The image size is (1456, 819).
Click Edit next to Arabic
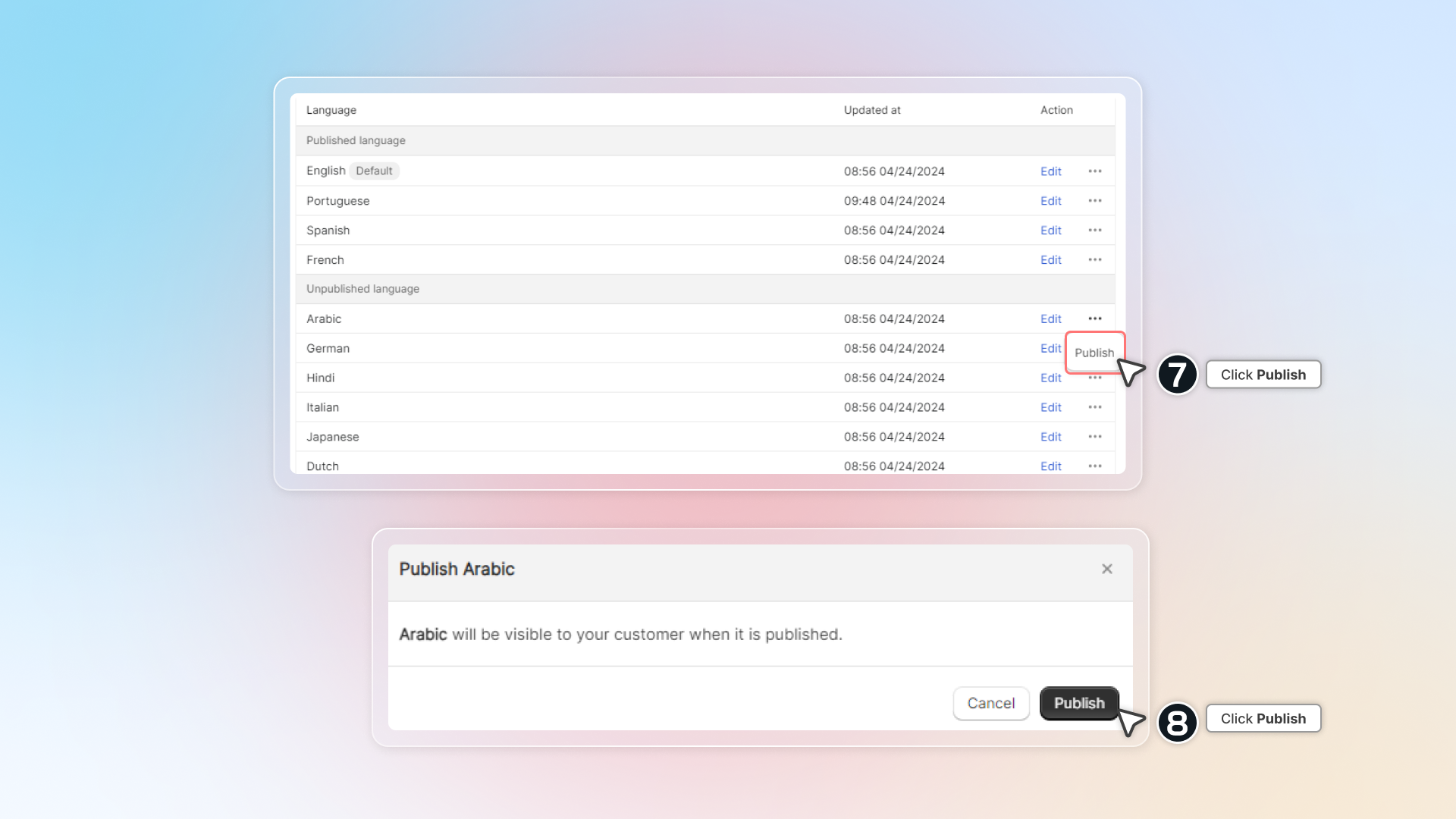(1051, 318)
